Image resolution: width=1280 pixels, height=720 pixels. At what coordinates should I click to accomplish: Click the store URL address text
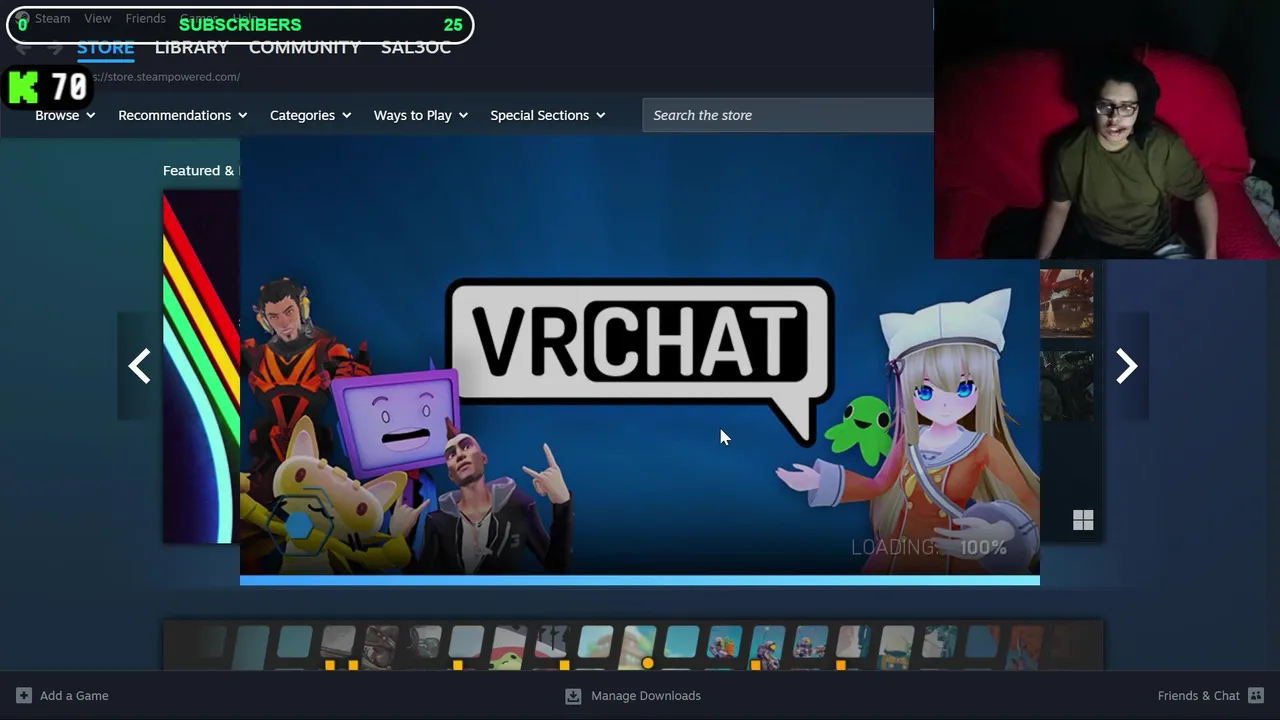(166, 77)
